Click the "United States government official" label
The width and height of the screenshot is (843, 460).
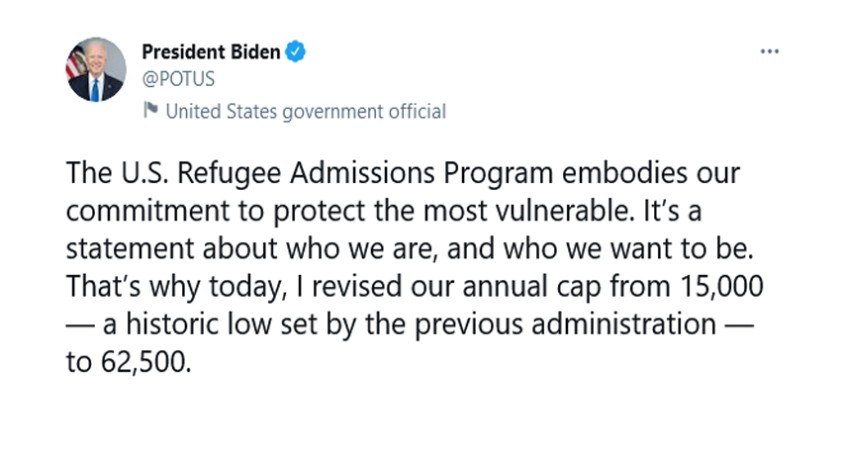[305, 111]
